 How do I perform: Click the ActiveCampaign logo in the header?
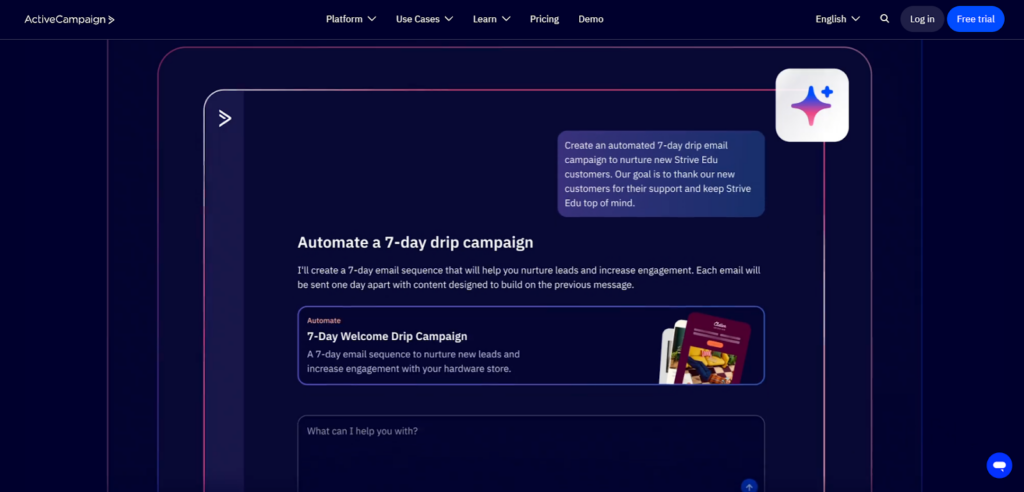pyautogui.click(x=70, y=19)
